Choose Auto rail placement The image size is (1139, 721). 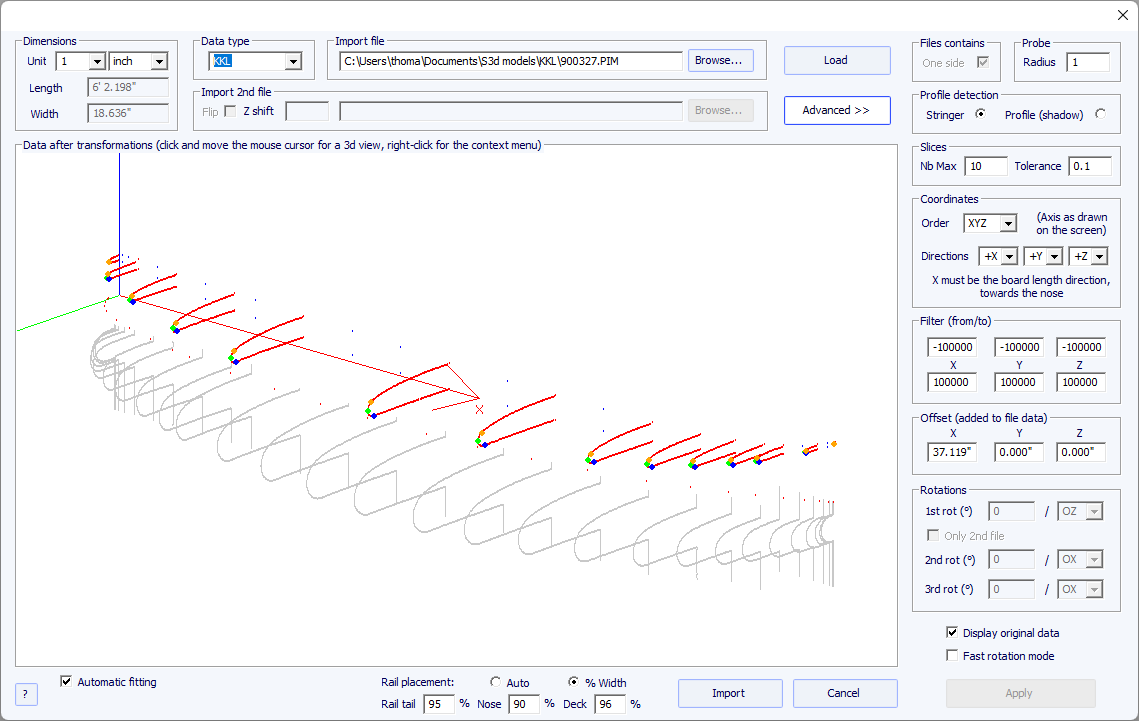pos(495,683)
